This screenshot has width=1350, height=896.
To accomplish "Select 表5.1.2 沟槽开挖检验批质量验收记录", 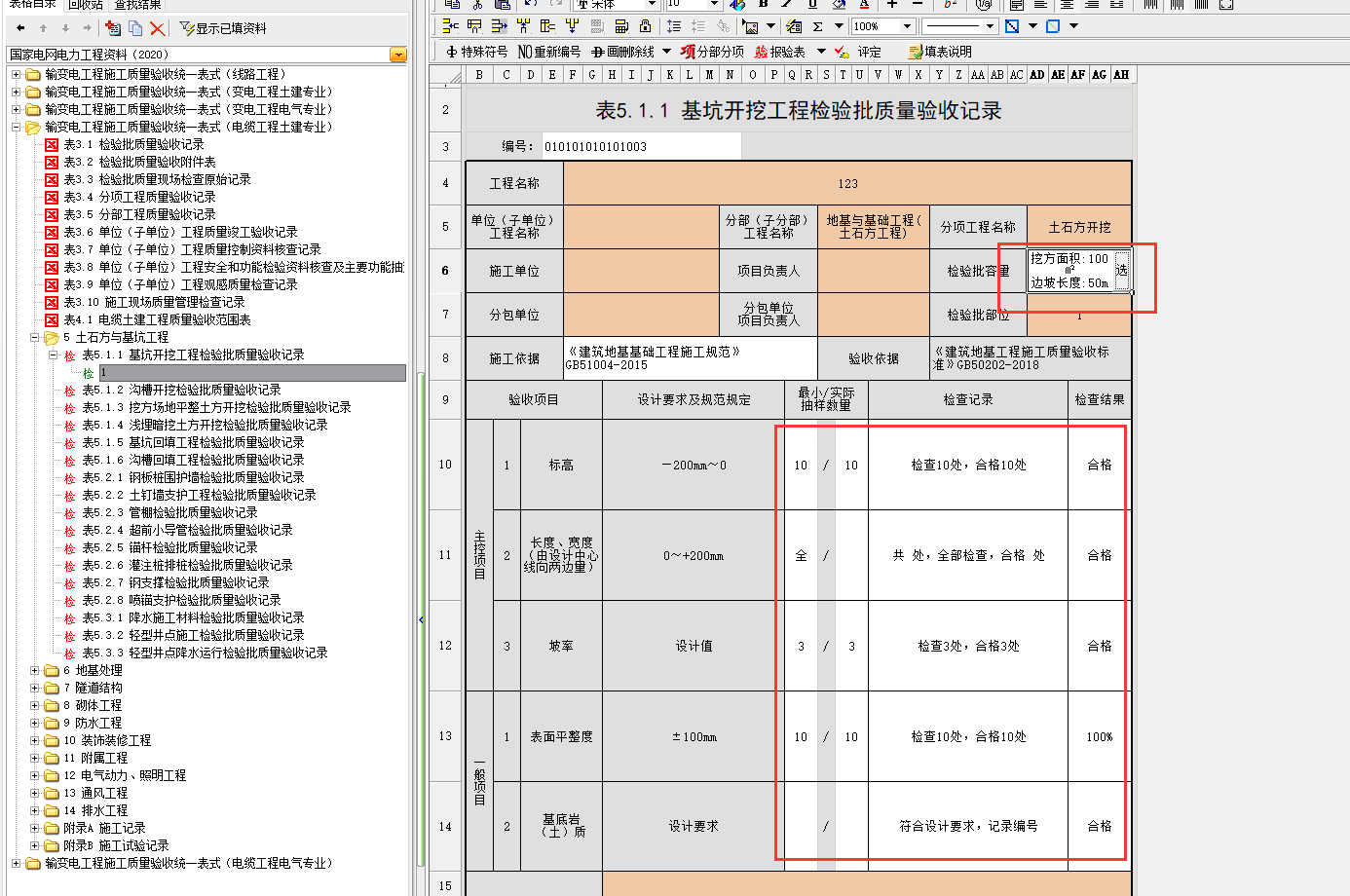I will (x=181, y=390).
